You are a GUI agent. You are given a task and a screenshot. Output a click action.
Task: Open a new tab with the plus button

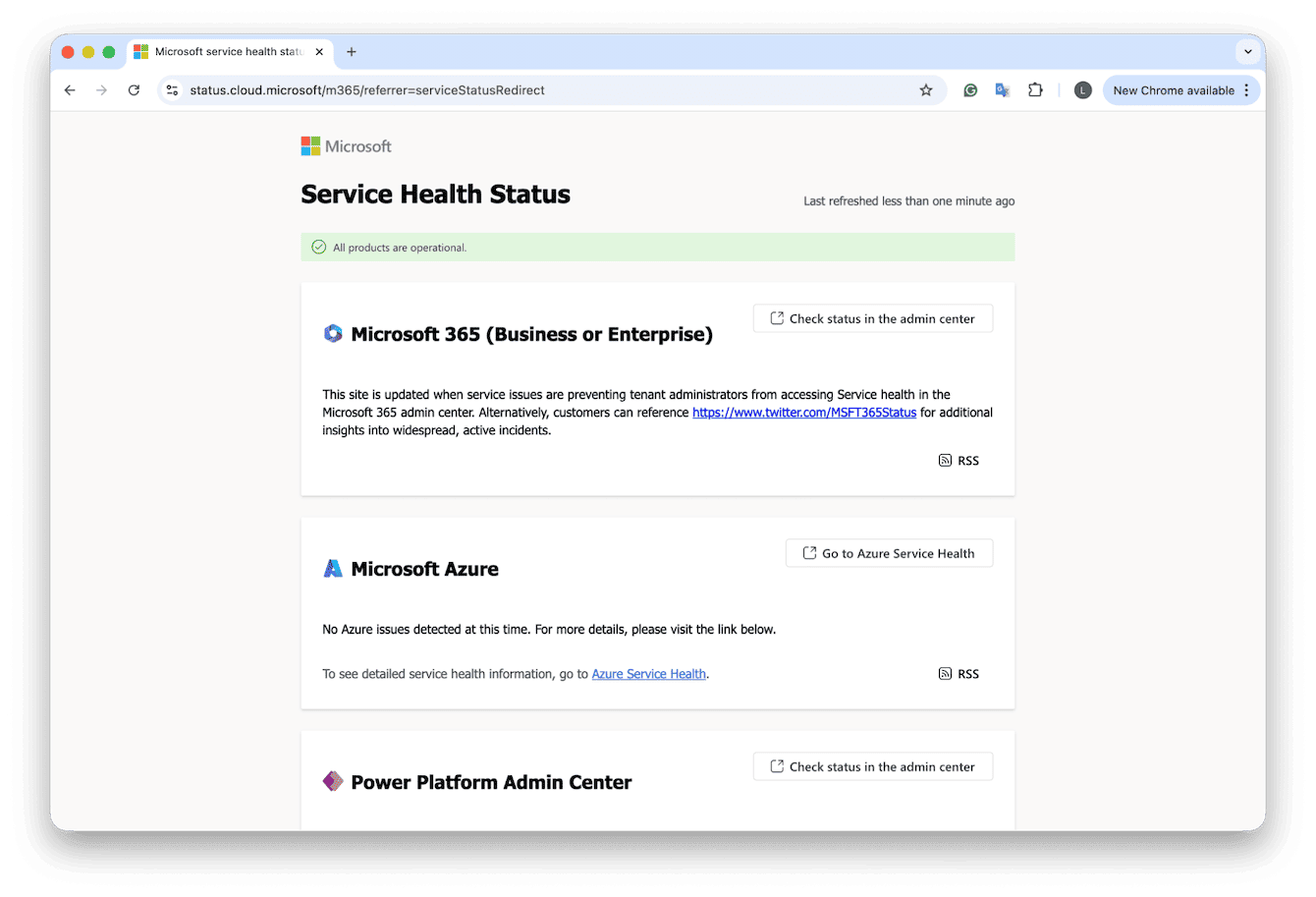tap(352, 51)
